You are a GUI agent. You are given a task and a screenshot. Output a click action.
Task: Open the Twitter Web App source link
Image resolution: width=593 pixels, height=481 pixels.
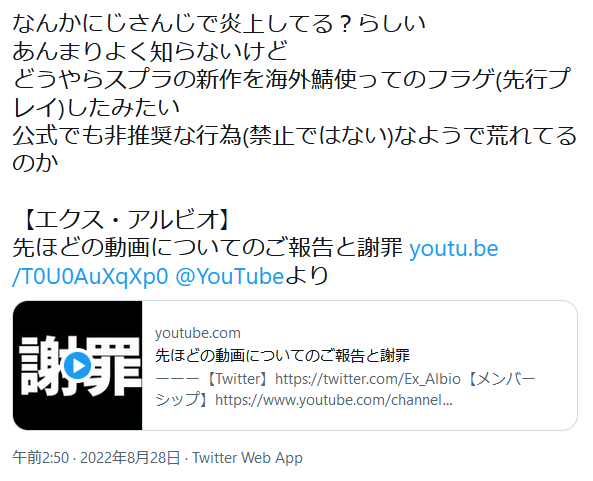pos(248,458)
